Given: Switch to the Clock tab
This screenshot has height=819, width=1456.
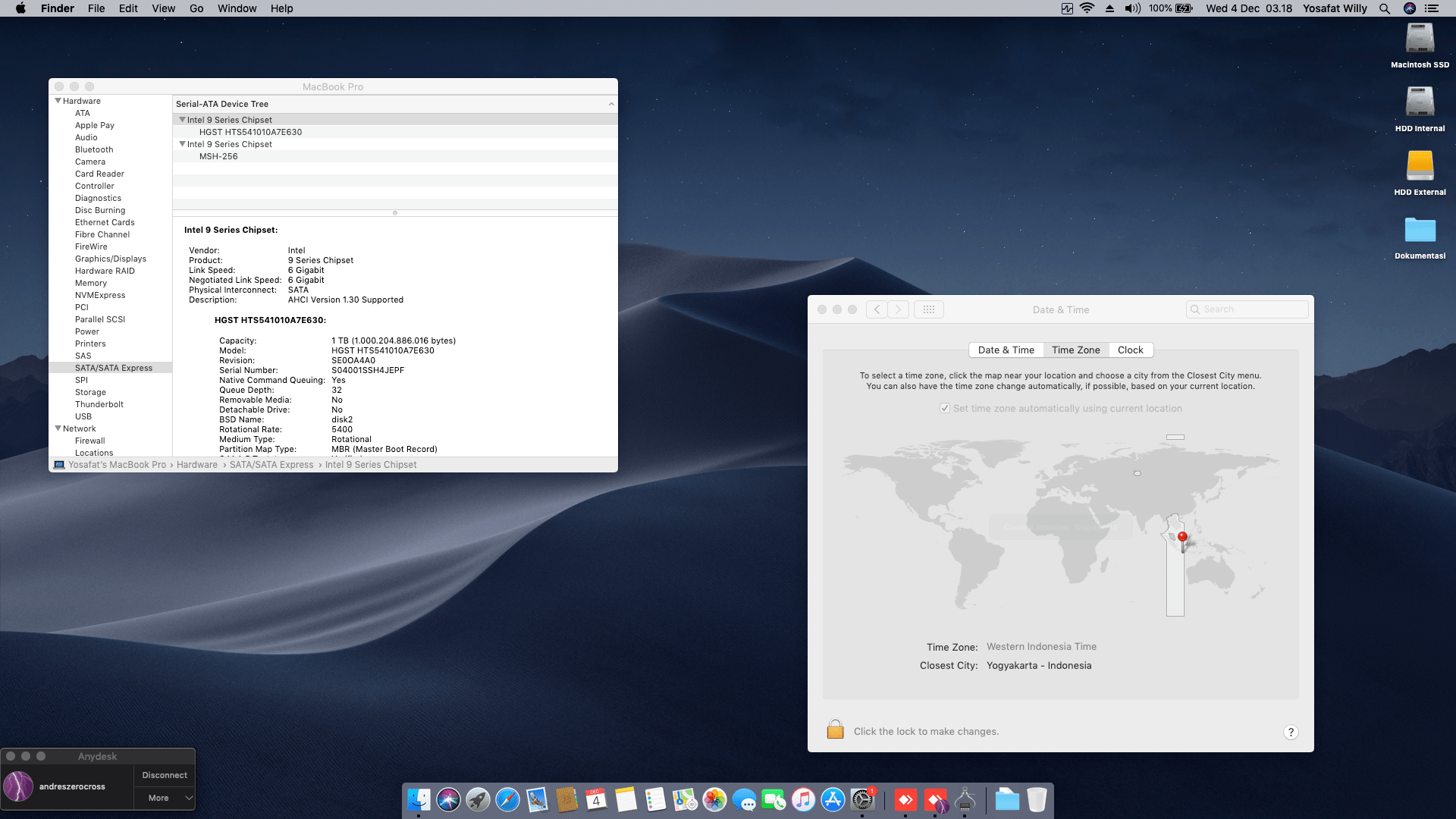Looking at the screenshot, I should point(1130,350).
